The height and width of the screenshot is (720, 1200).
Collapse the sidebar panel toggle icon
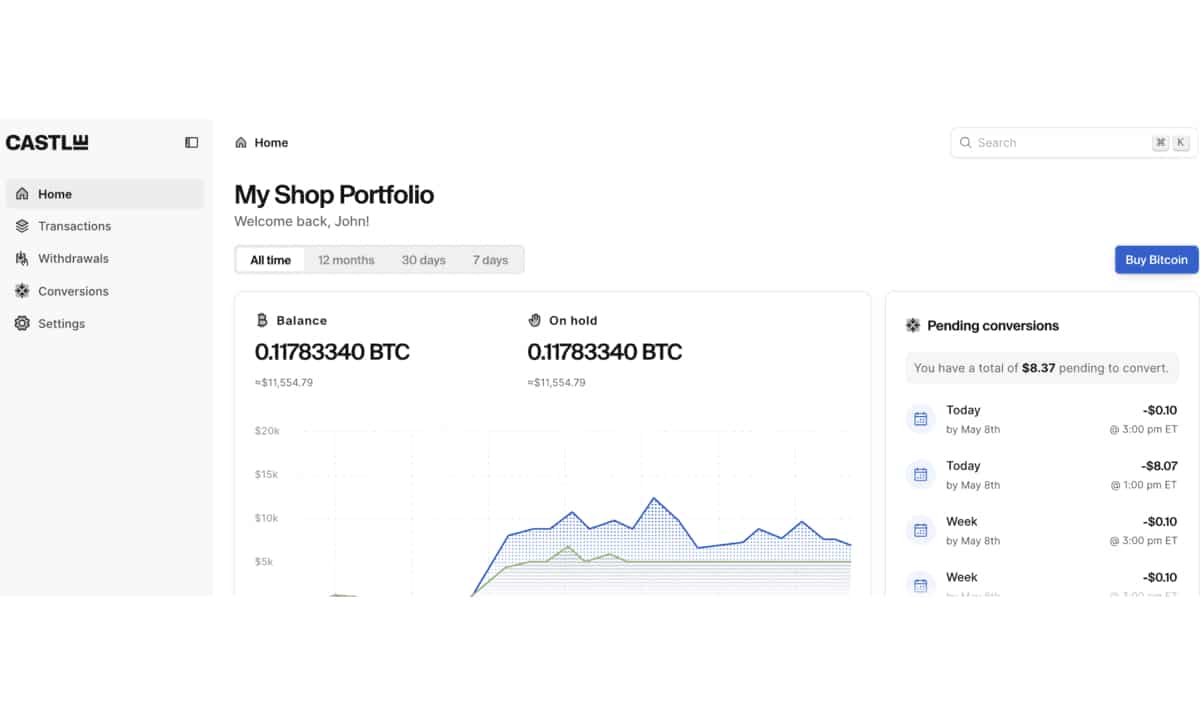click(x=192, y=143)
